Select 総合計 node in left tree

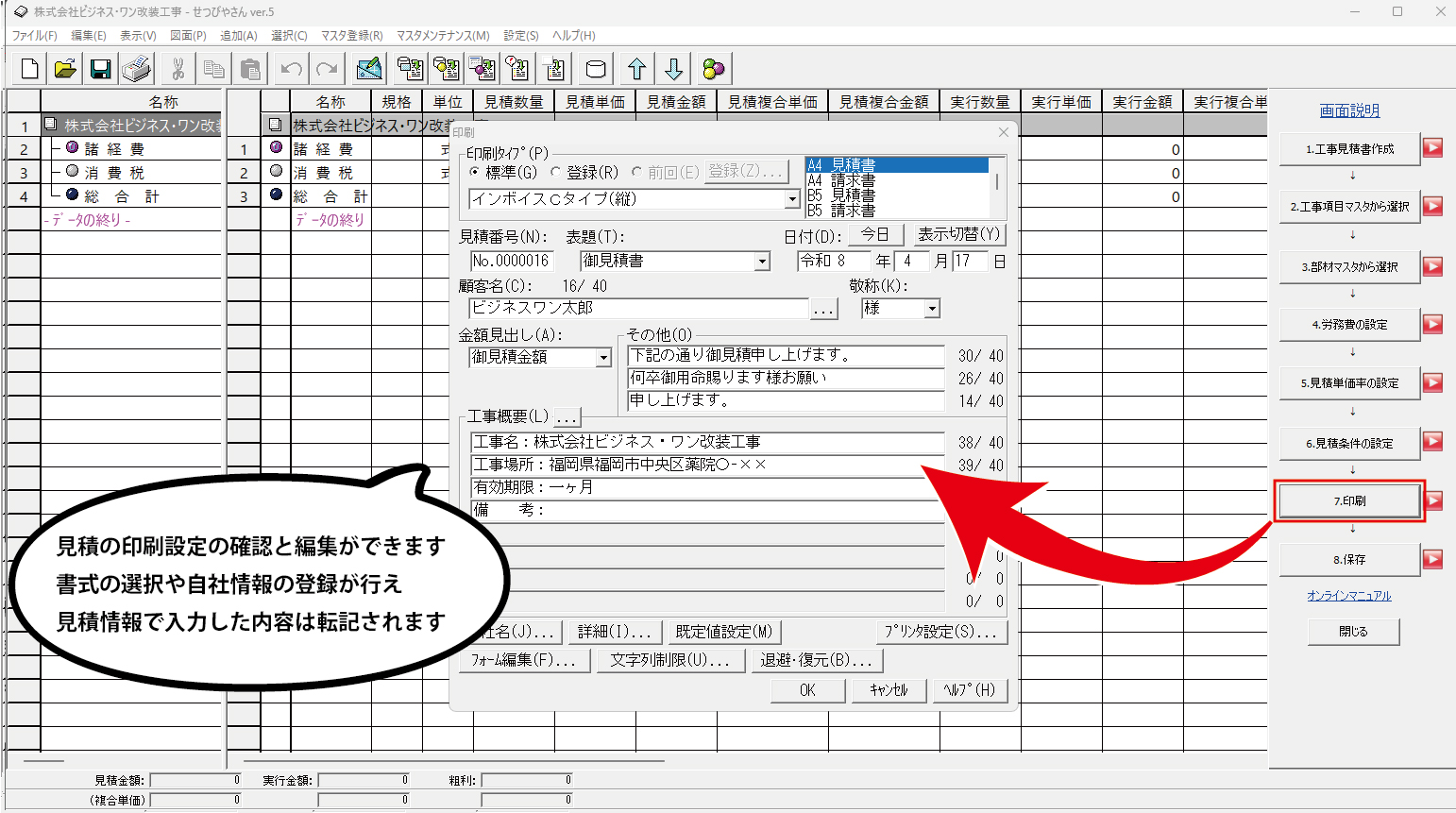pyautogui.click(x=122, y=196)
